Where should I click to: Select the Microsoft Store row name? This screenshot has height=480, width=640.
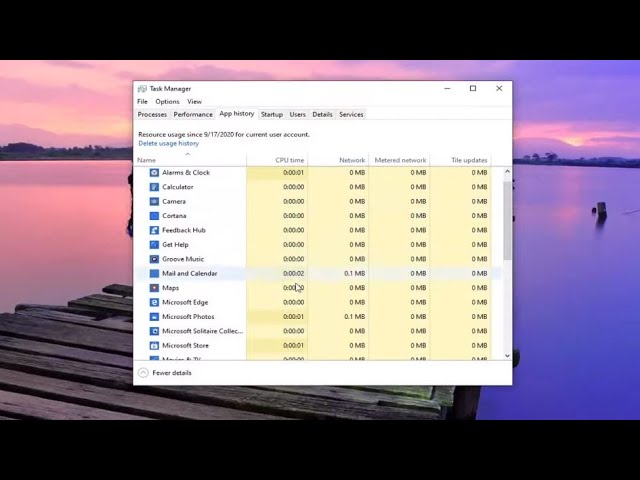185,346
